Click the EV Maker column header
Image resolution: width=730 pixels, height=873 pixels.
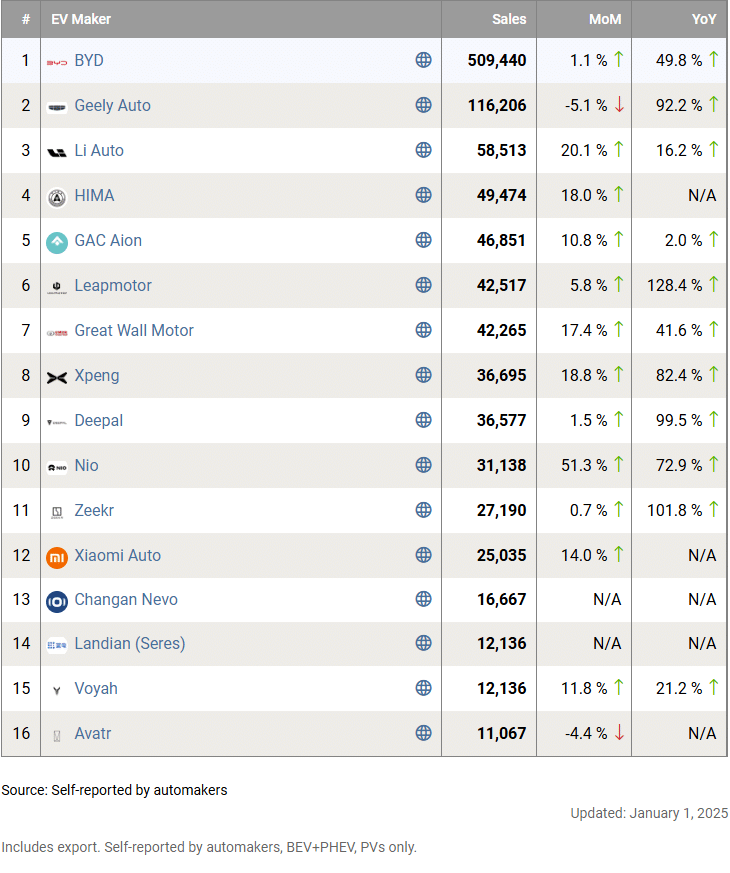click(x=81, y=19)
